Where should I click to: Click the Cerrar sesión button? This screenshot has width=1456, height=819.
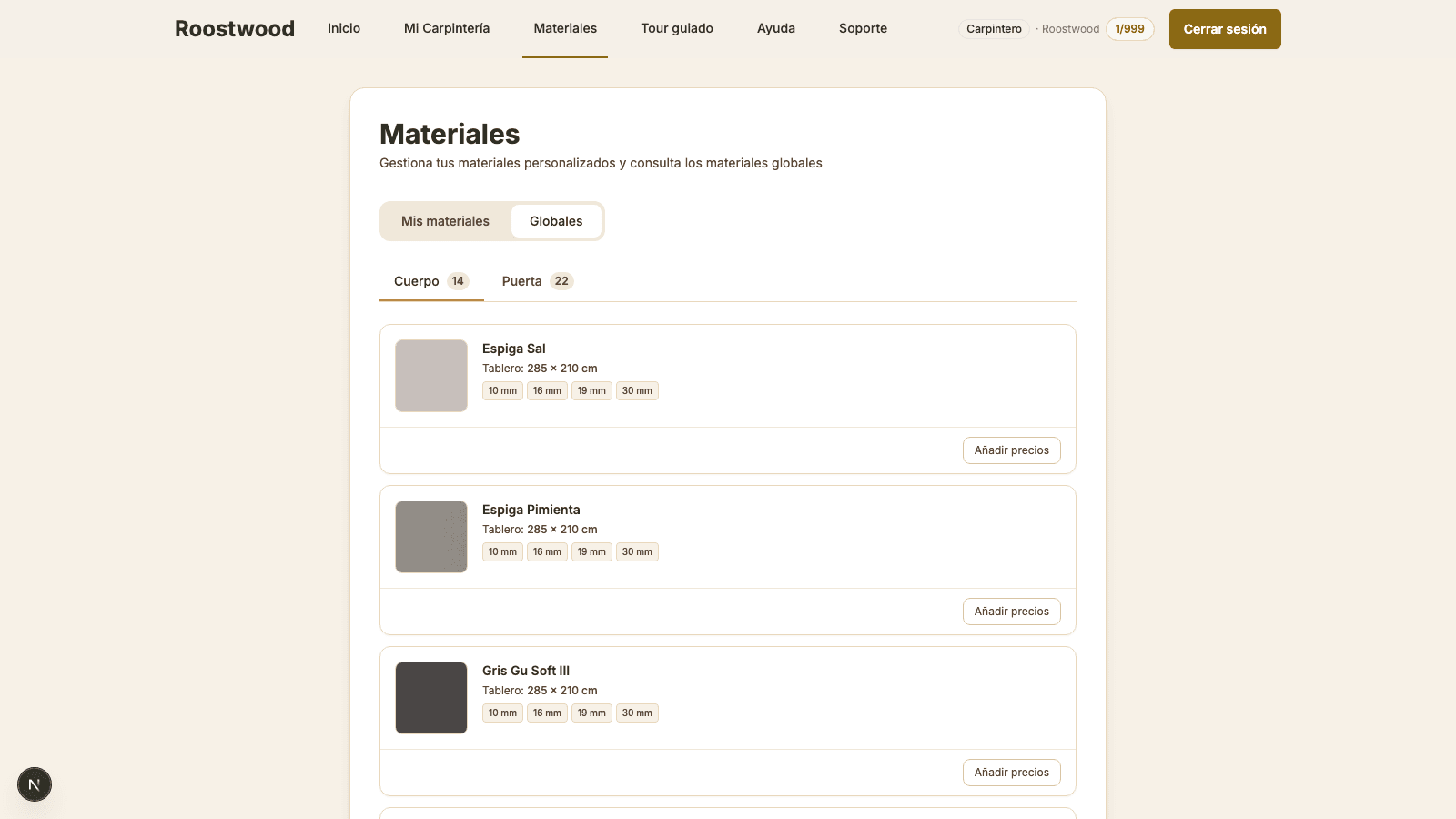[1225, 29]
